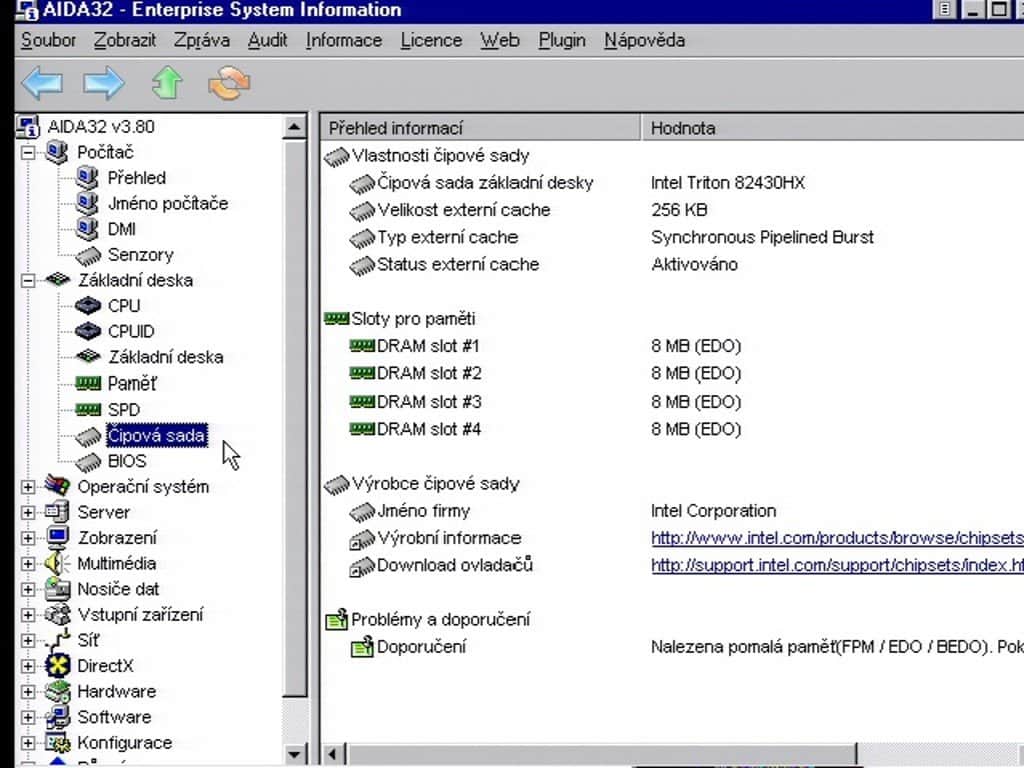Open the Nápověda menu
Screen dimensions: 1024x768
click(645, 40)
